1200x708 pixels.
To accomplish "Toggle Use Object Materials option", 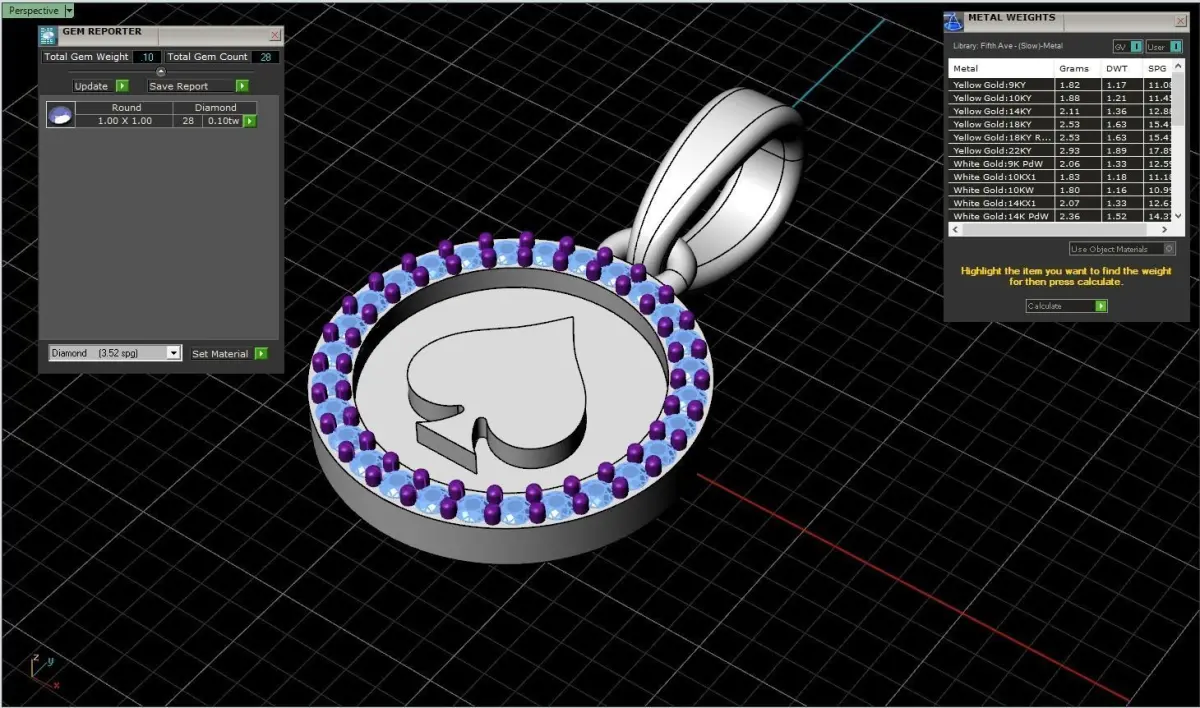I will pyautogui.click(x=1122, y=249).
